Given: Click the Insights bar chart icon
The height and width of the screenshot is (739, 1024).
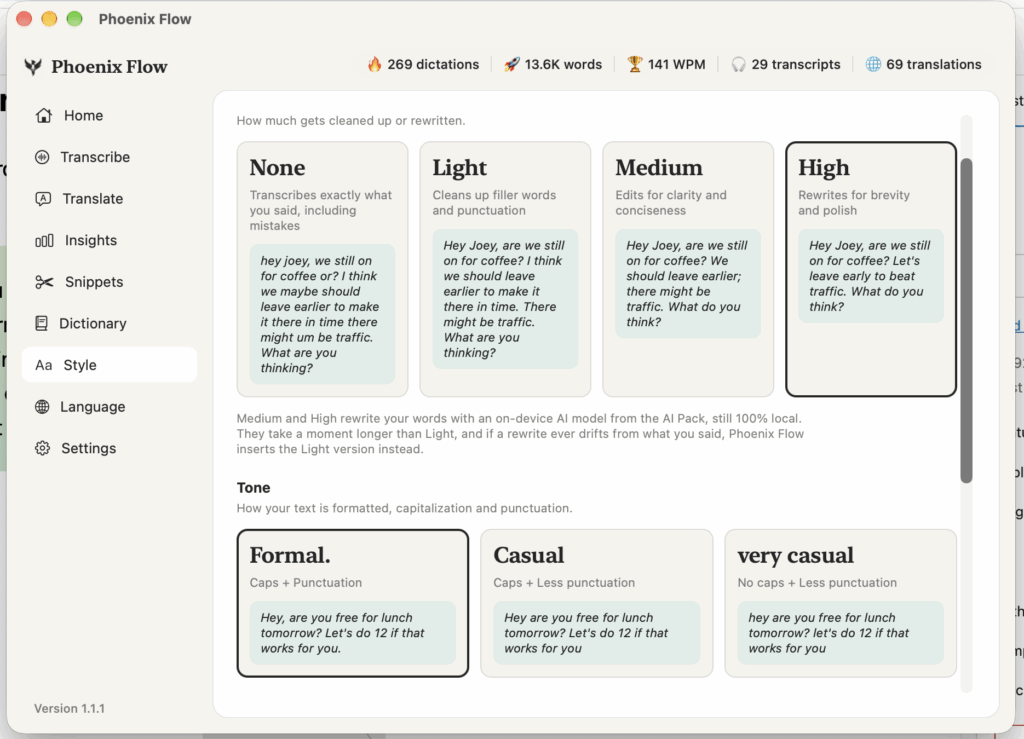Looking at the screenshot, I should [x=44, y=241].
